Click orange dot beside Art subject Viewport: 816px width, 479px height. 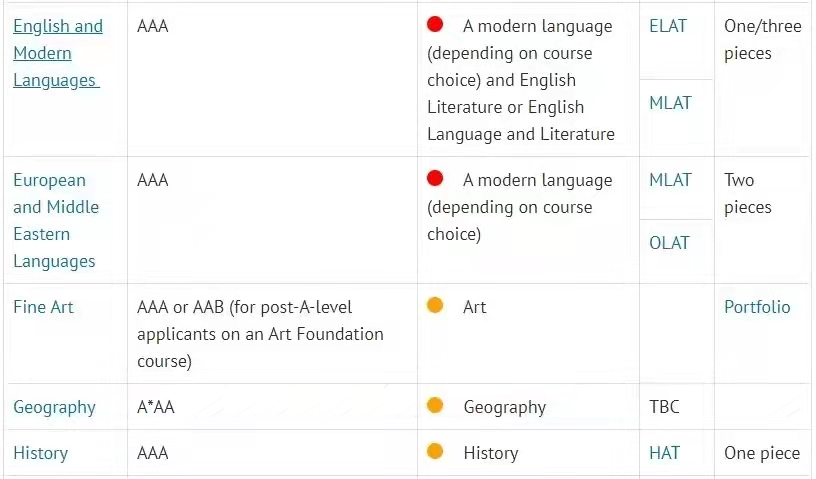coord(435,305)
